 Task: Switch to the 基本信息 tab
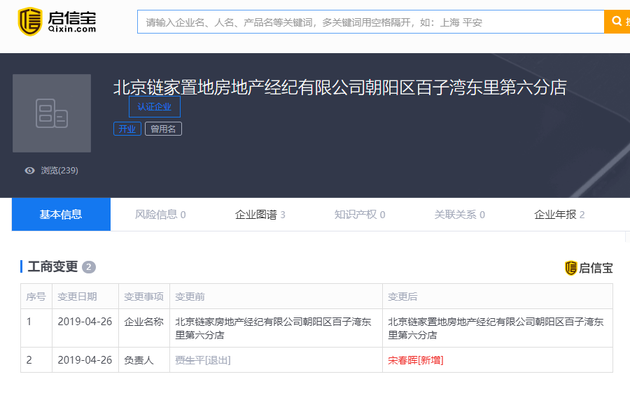[61, 214]
